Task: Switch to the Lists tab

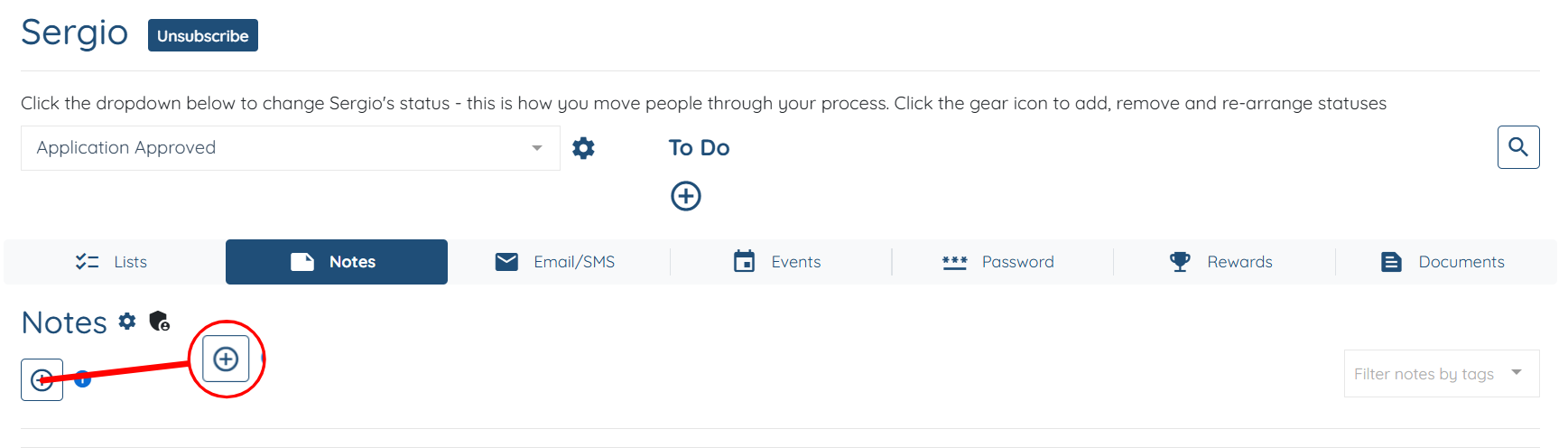Action: pos(114,262)
